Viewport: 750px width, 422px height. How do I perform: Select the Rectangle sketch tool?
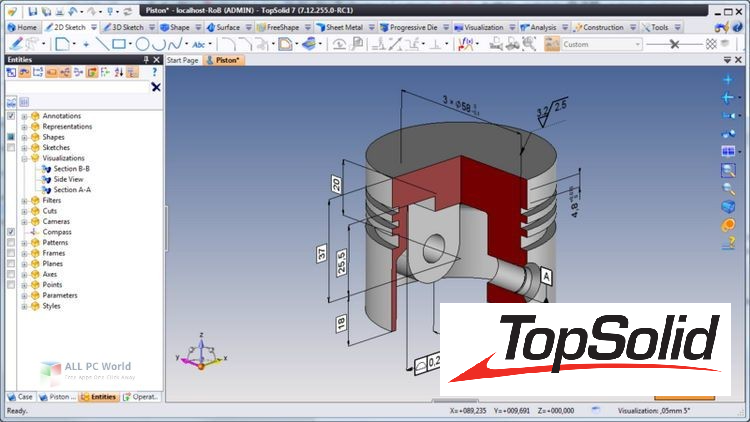pyautogui.click(x=119, y=44)
